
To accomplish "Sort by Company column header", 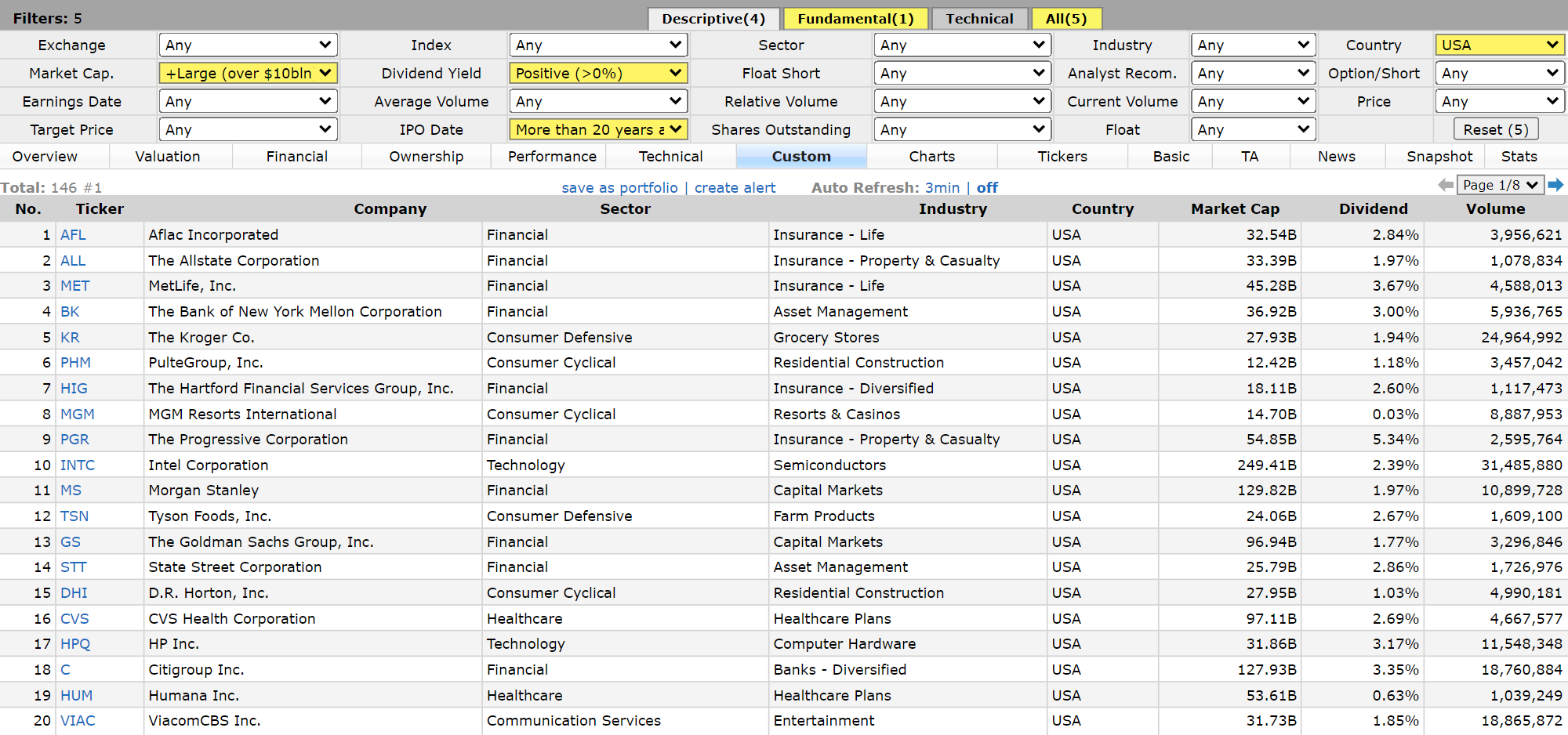I will pyautogui.click(x=390, y=208).
